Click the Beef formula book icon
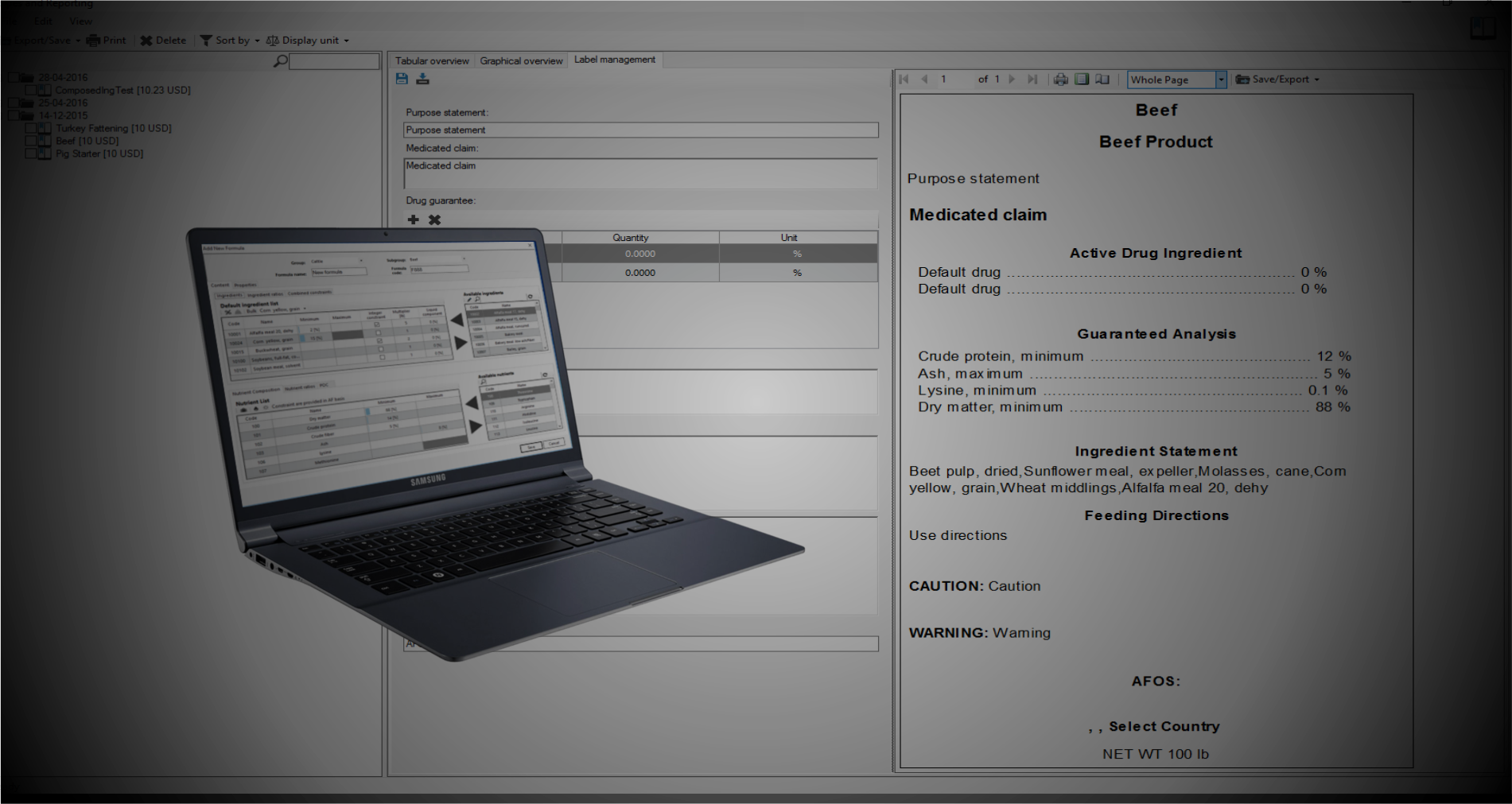 coord(45,142)
